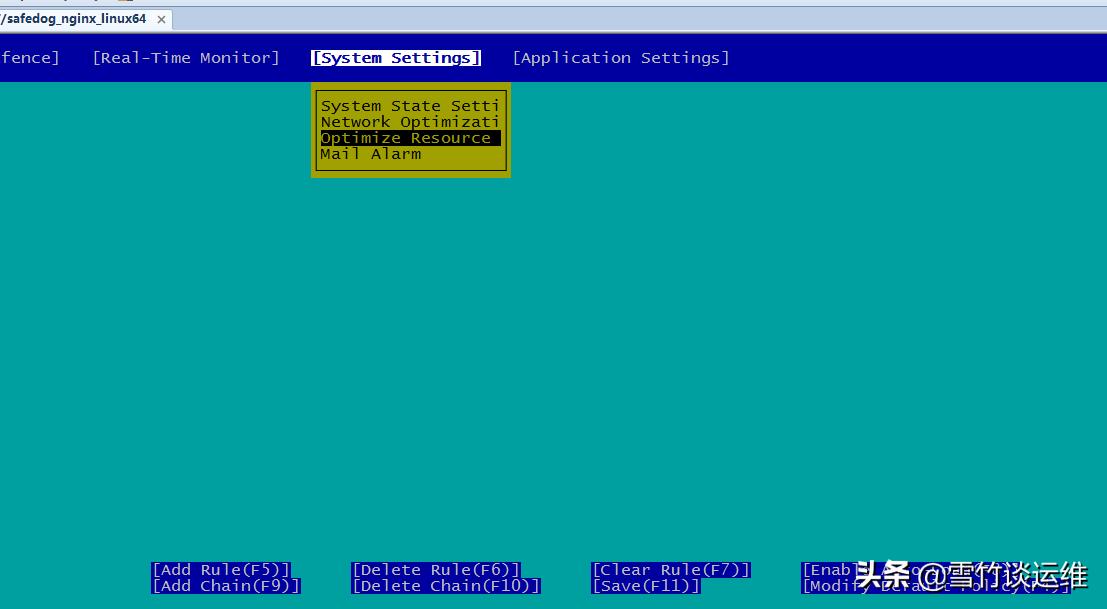Click Delete Rule(F6) button

(x=436, y=569)
